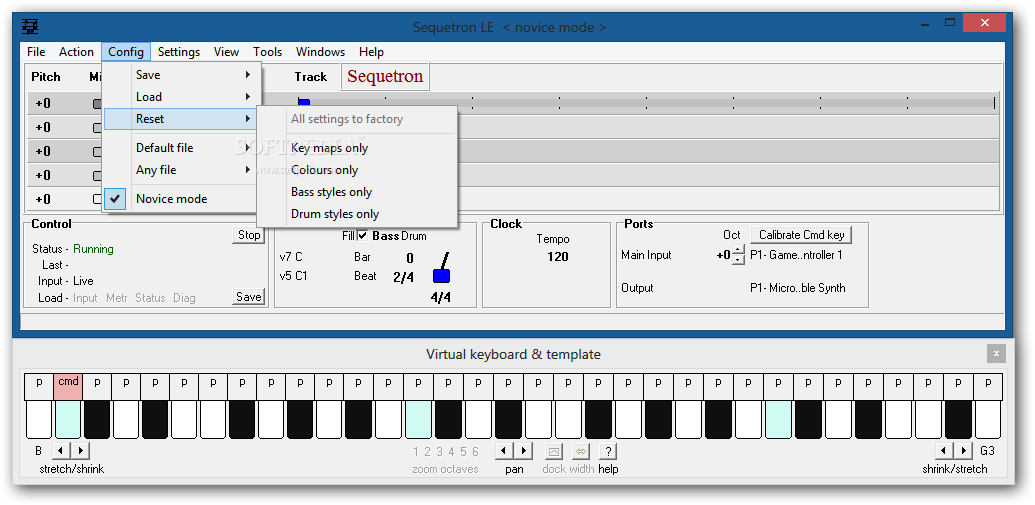Click right arrow above stretch/shrink label
Image resolution: width=1035 pixels, height=505 pixels.
pos(80,451)
